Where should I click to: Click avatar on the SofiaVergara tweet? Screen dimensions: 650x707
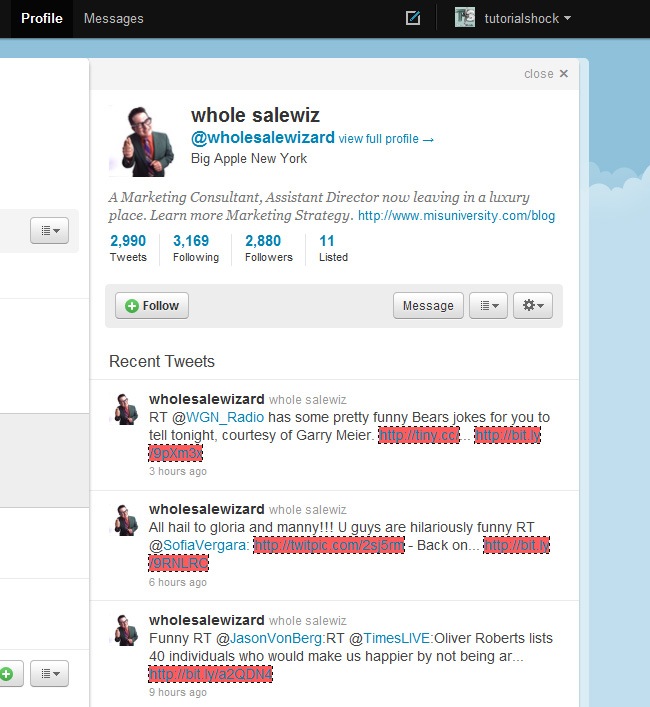click(125, 520)
